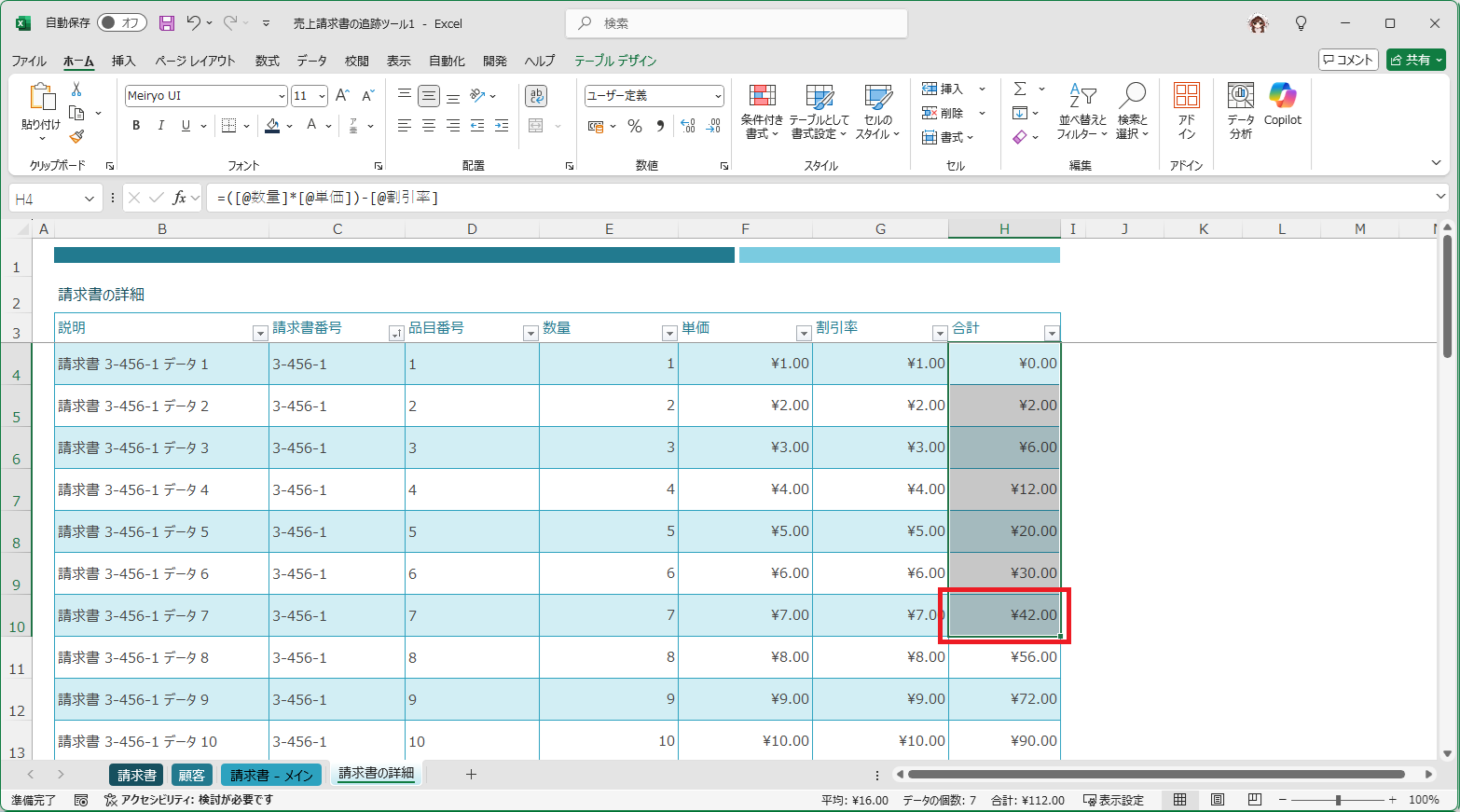Click the AutoSum sigma icon
1460x812 pixels.
1020,89
